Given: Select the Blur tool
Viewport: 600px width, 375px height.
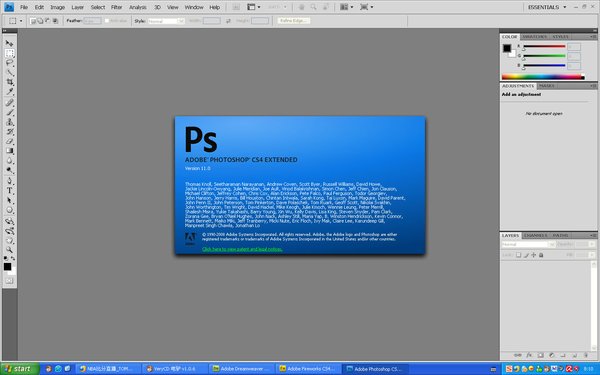Looking at the screenshot, I should click(x=10, y=161).
